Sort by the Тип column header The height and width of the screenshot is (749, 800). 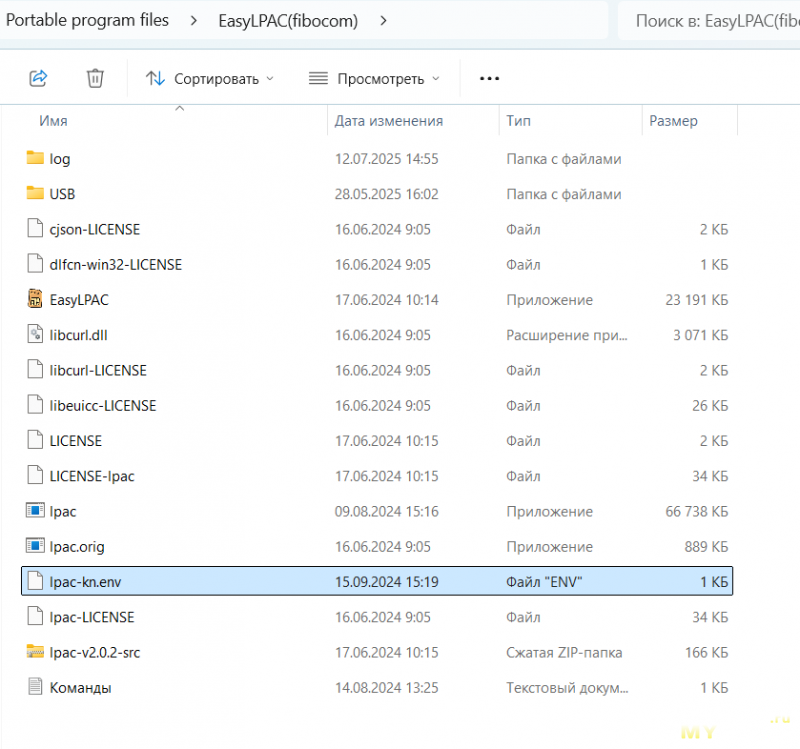tap(518, 121)
